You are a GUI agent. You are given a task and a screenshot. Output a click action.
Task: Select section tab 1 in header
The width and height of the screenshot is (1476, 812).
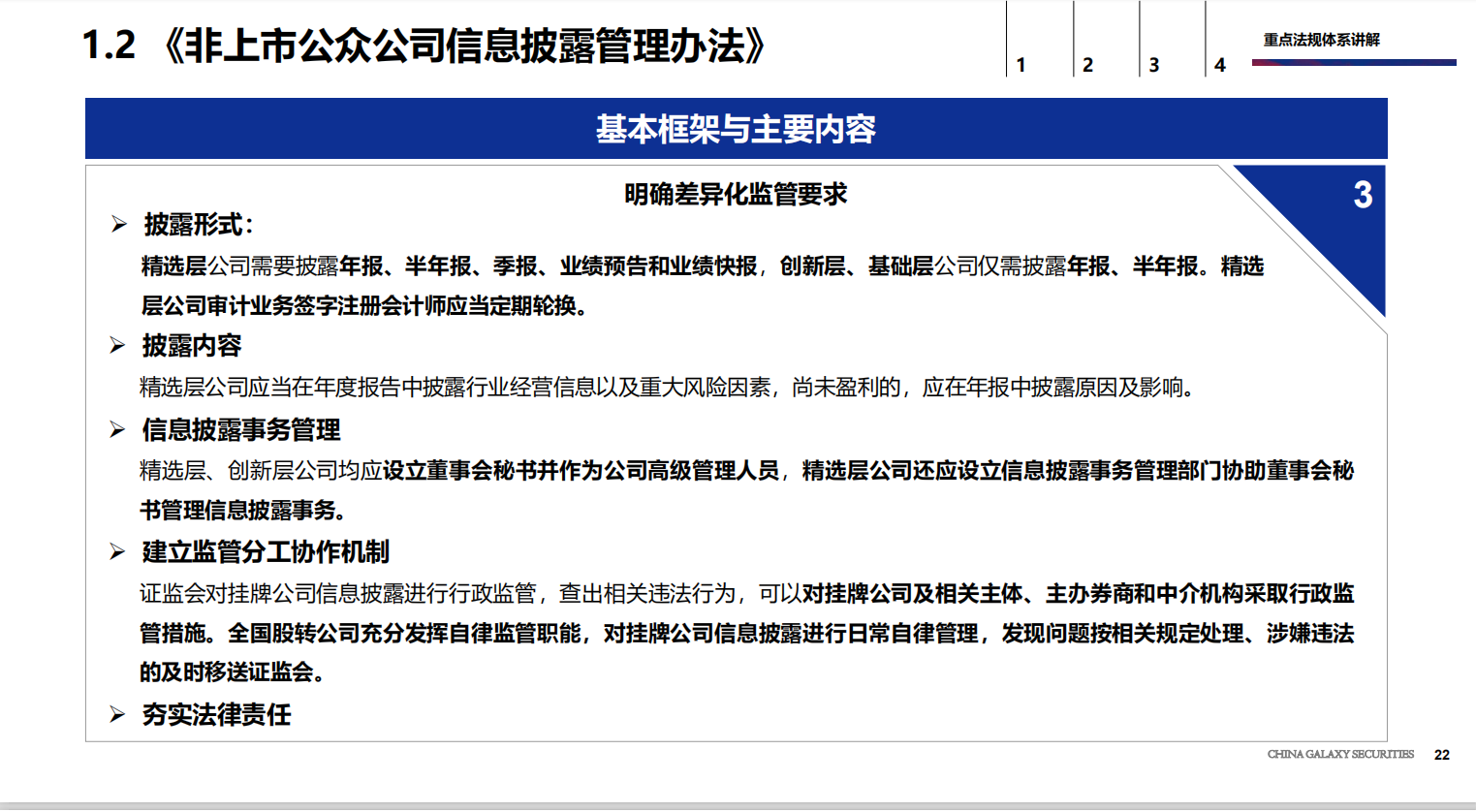(x=1021, y=65)
